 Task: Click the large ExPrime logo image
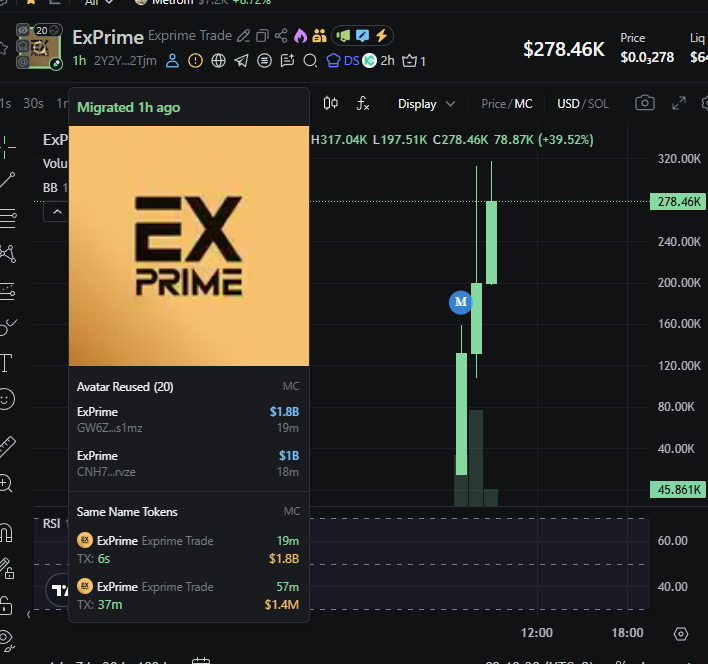[x=188, y=245]
